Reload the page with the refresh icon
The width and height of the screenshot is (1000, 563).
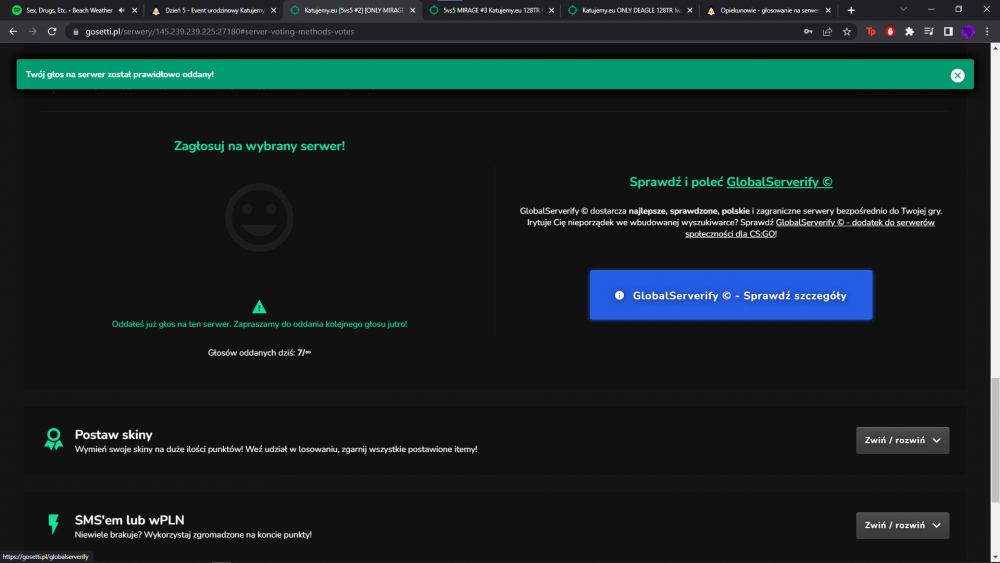52,31
